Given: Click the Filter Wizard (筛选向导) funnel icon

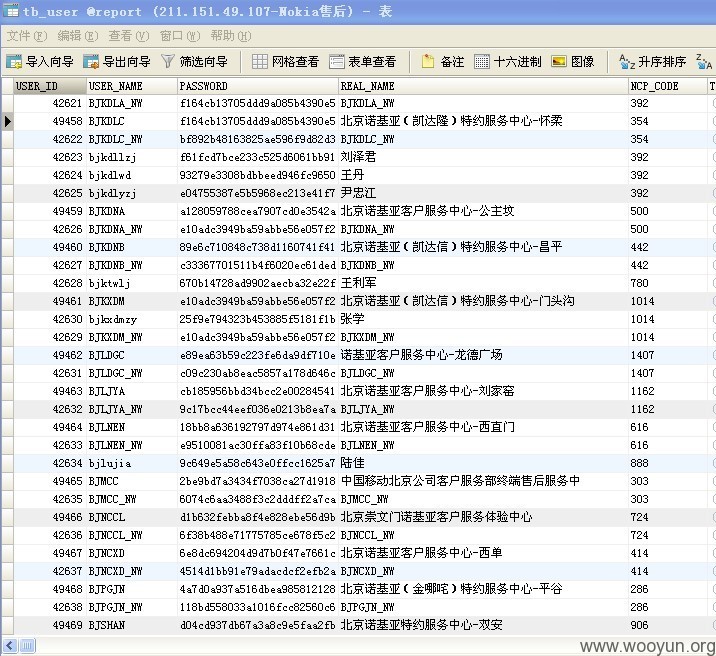Looking at the screenshot, I should pyautogui.click(x=168, y=62).
